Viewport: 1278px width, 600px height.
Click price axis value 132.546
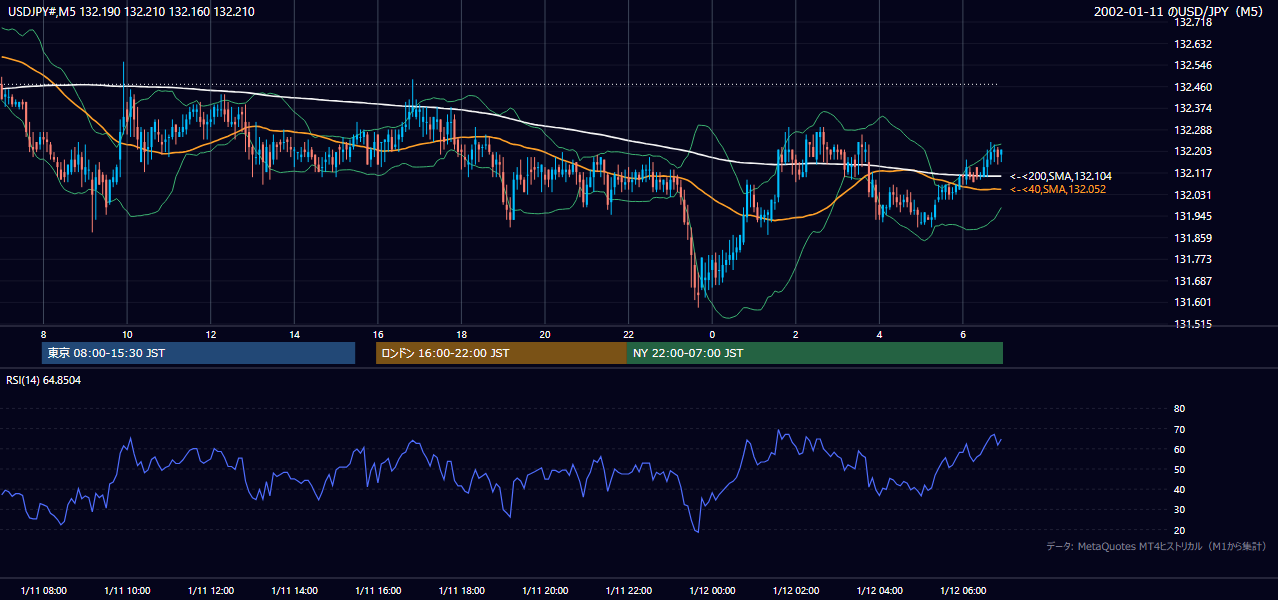(x=1192, y=65)
